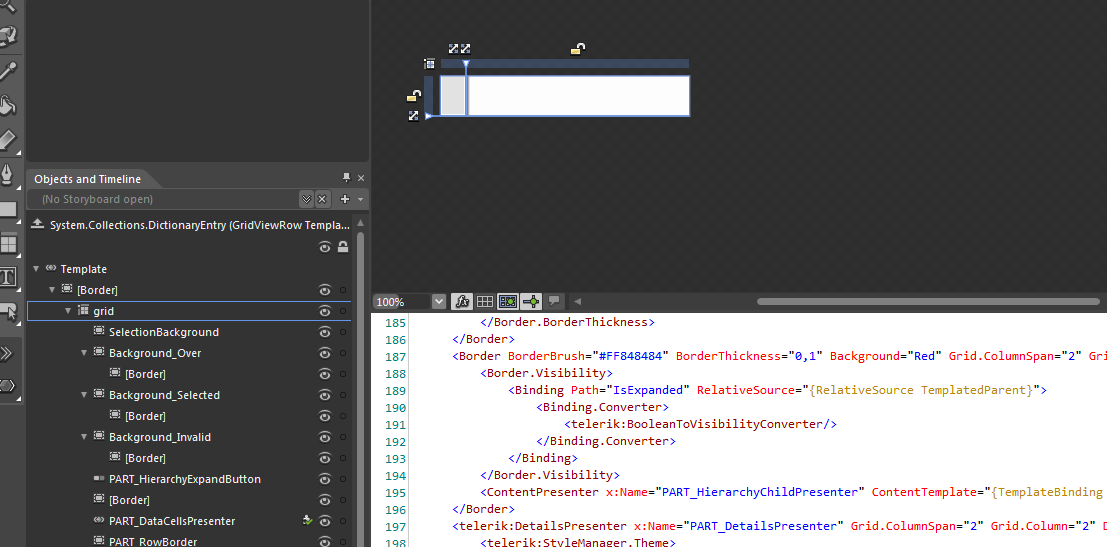Image resolution: width=1107 pixels, height=547 pixels.
Task: Lock the SelectionBackground row lock dot
Action: pos(343,332)
